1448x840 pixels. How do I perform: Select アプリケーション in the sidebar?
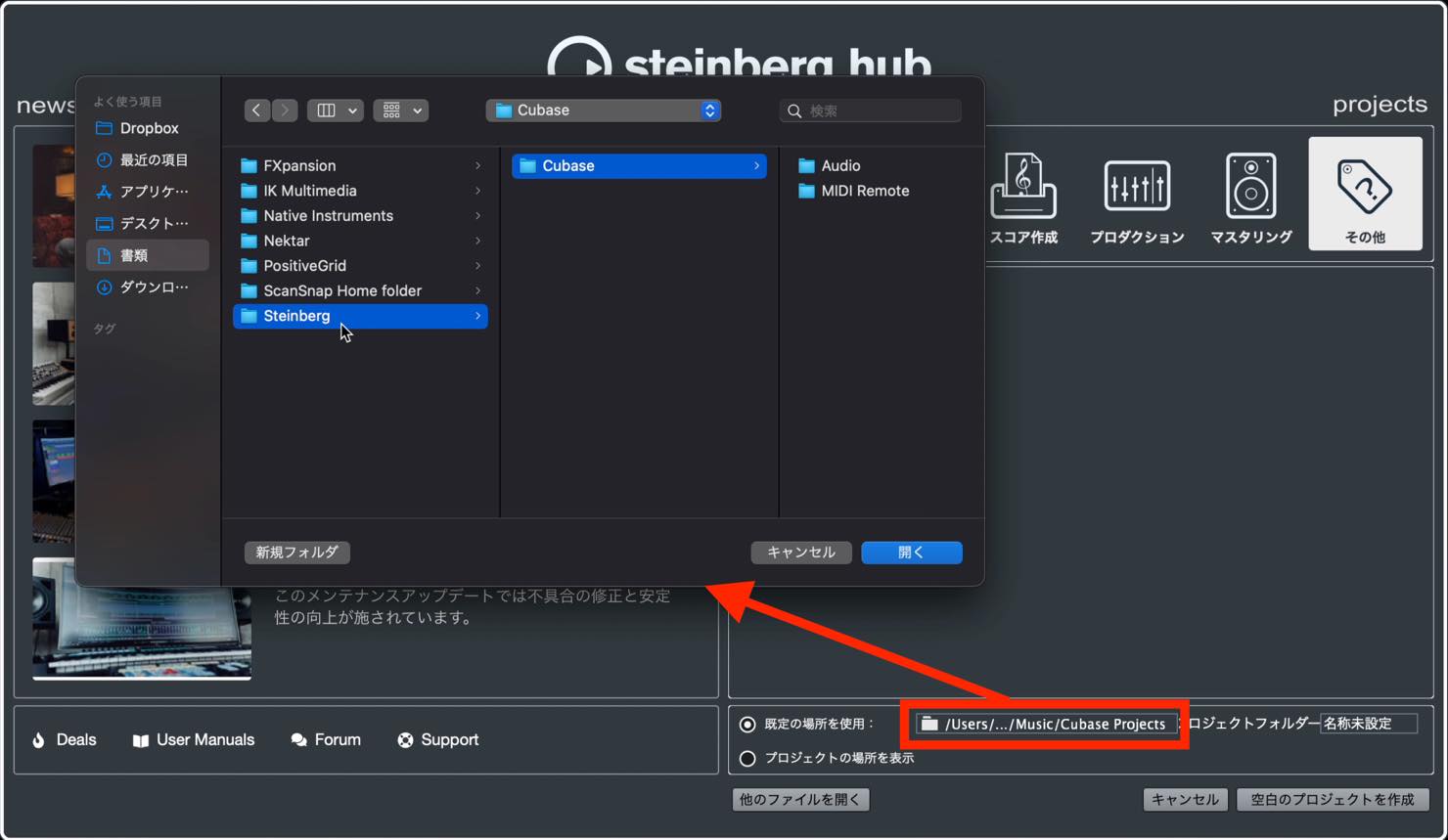point(148,192)
